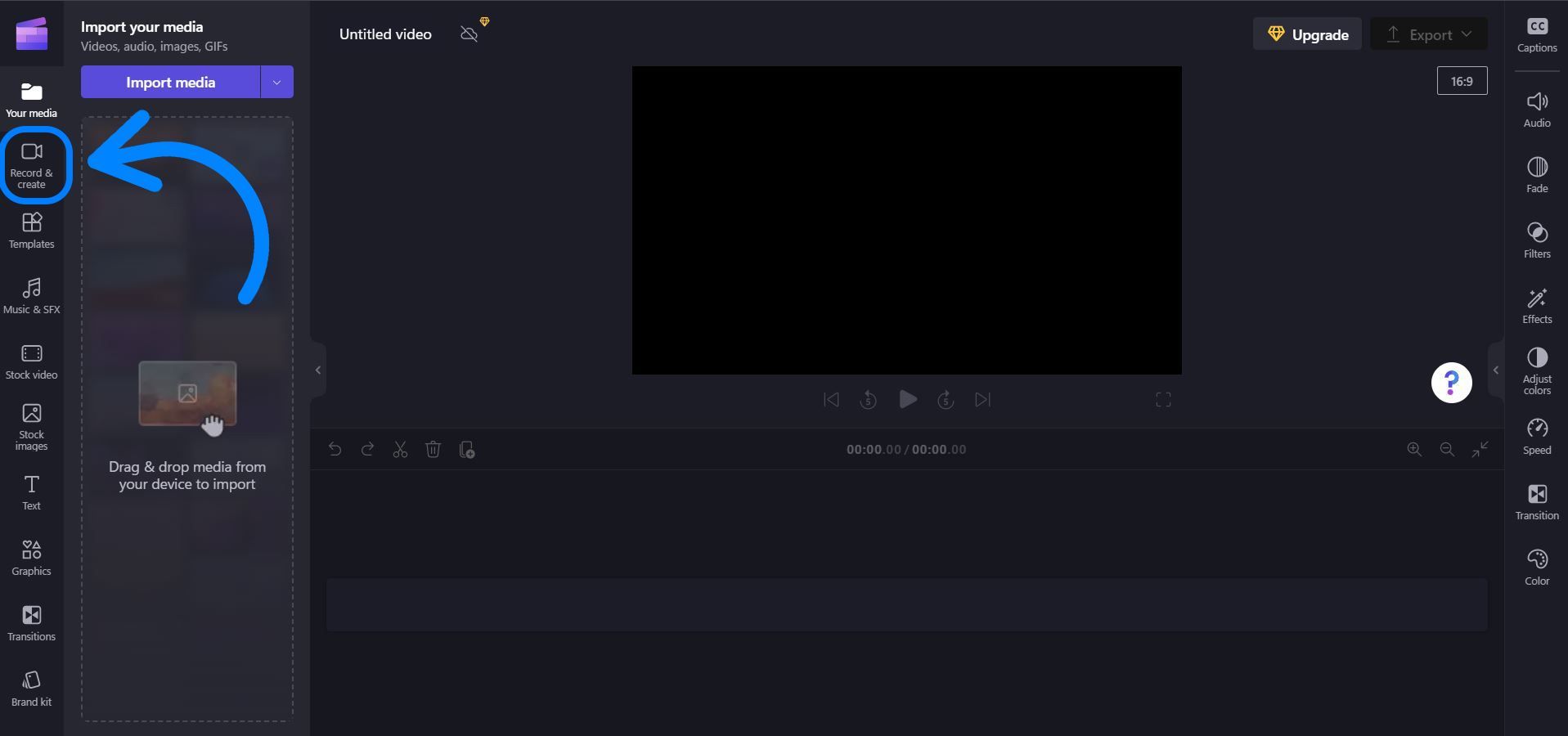Open the Speed settings panel
This screenshot has width=1568, height=736.
pyautogui.click(x=1536, y=436)
